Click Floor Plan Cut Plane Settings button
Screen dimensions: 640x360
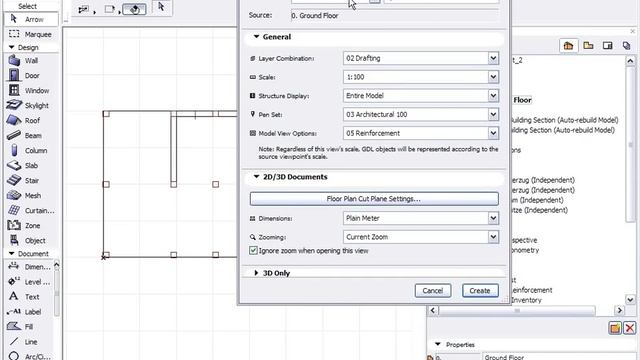[374, 199]
